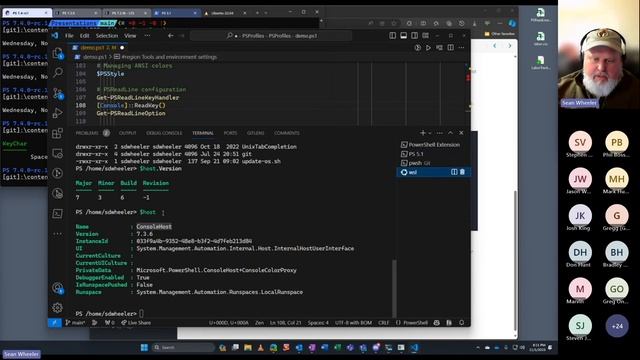Select the pwsh terminal in list
Image resolution: width=640 pixels, height=360 pixels.
point(433,163)
